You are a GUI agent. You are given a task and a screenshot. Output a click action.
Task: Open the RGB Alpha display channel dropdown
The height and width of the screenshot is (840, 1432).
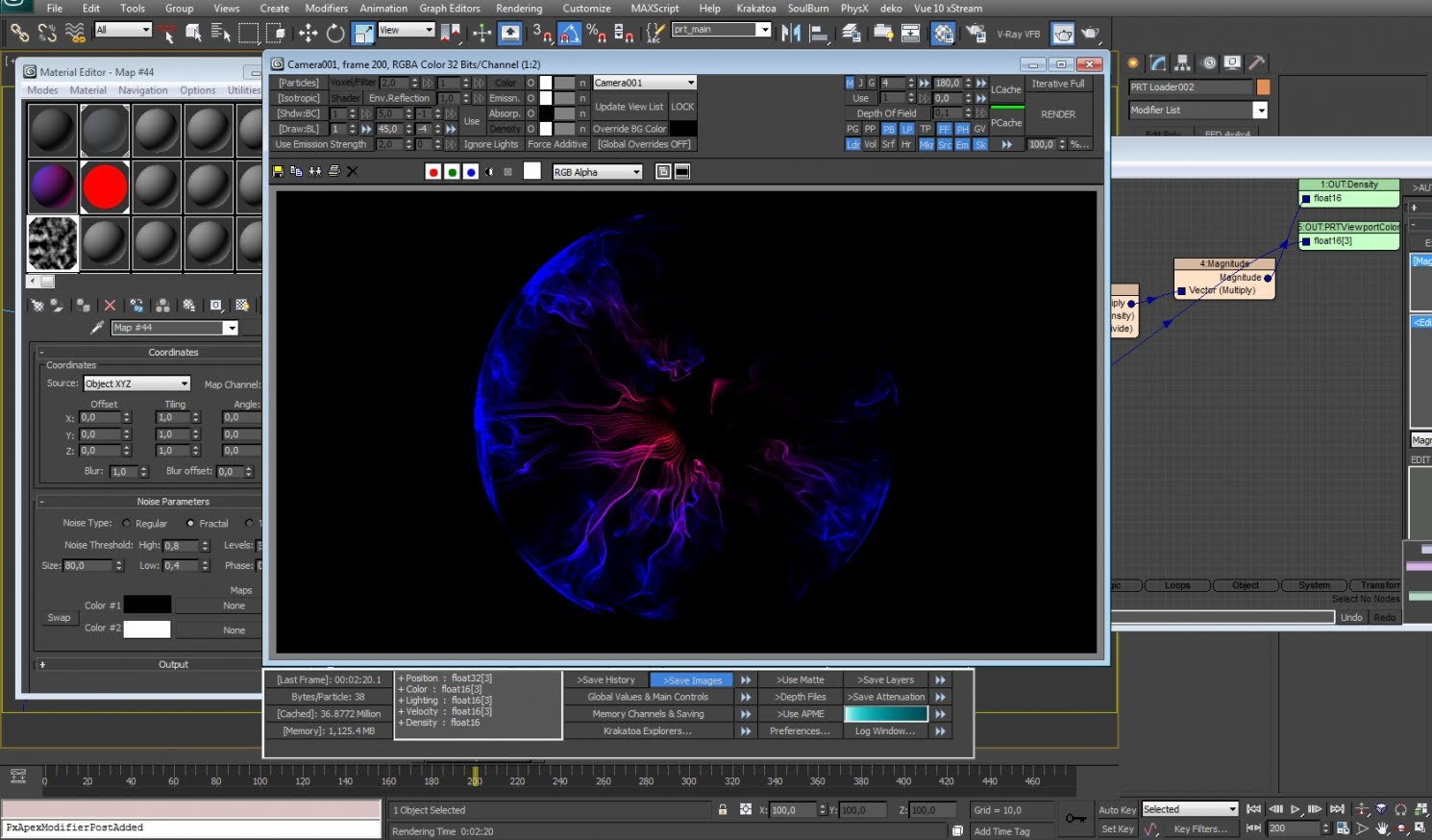pyautogui.click(x=596, y=171)
